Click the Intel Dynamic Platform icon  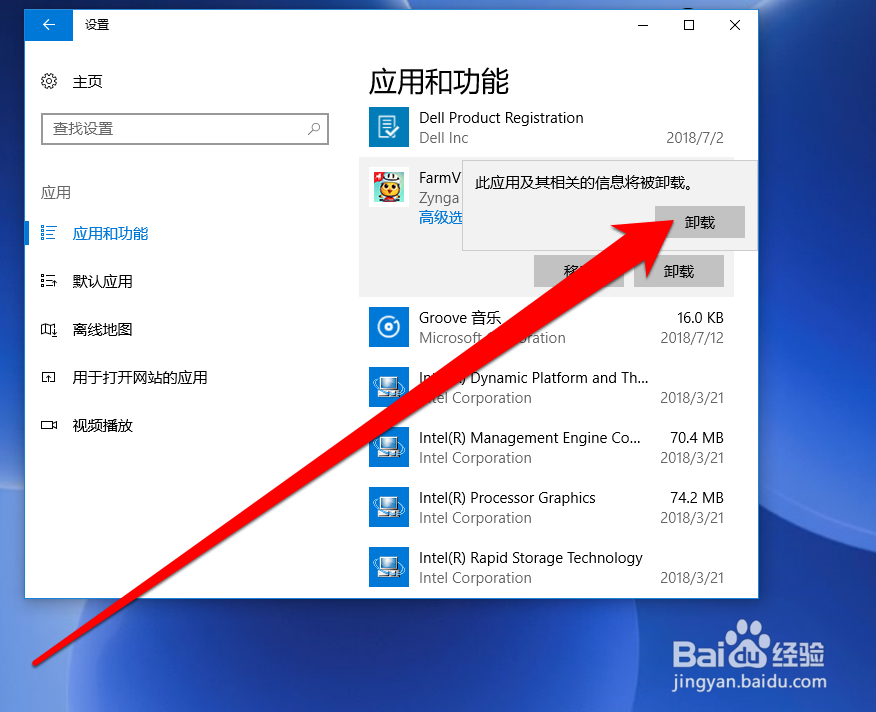(x=389, y=387)
